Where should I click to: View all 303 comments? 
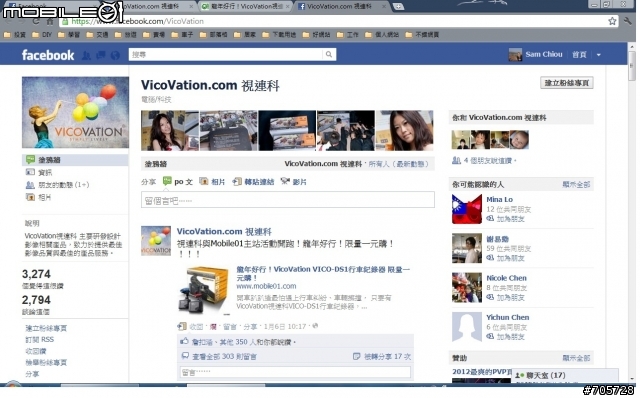click(x=224, y=357)
